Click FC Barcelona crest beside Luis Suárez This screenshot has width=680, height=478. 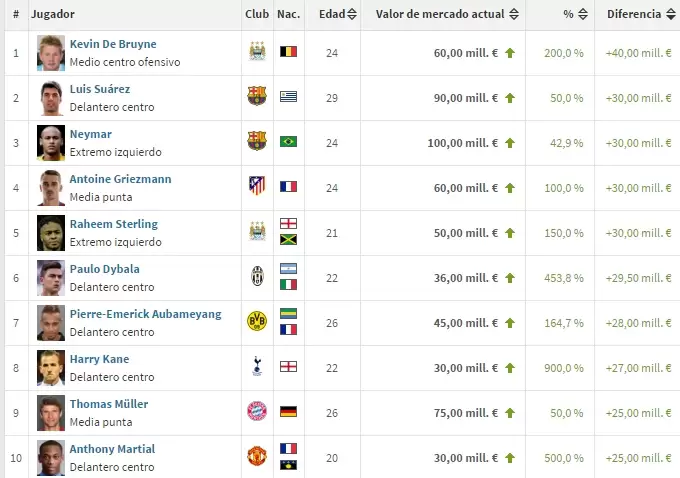click(257, 96)
